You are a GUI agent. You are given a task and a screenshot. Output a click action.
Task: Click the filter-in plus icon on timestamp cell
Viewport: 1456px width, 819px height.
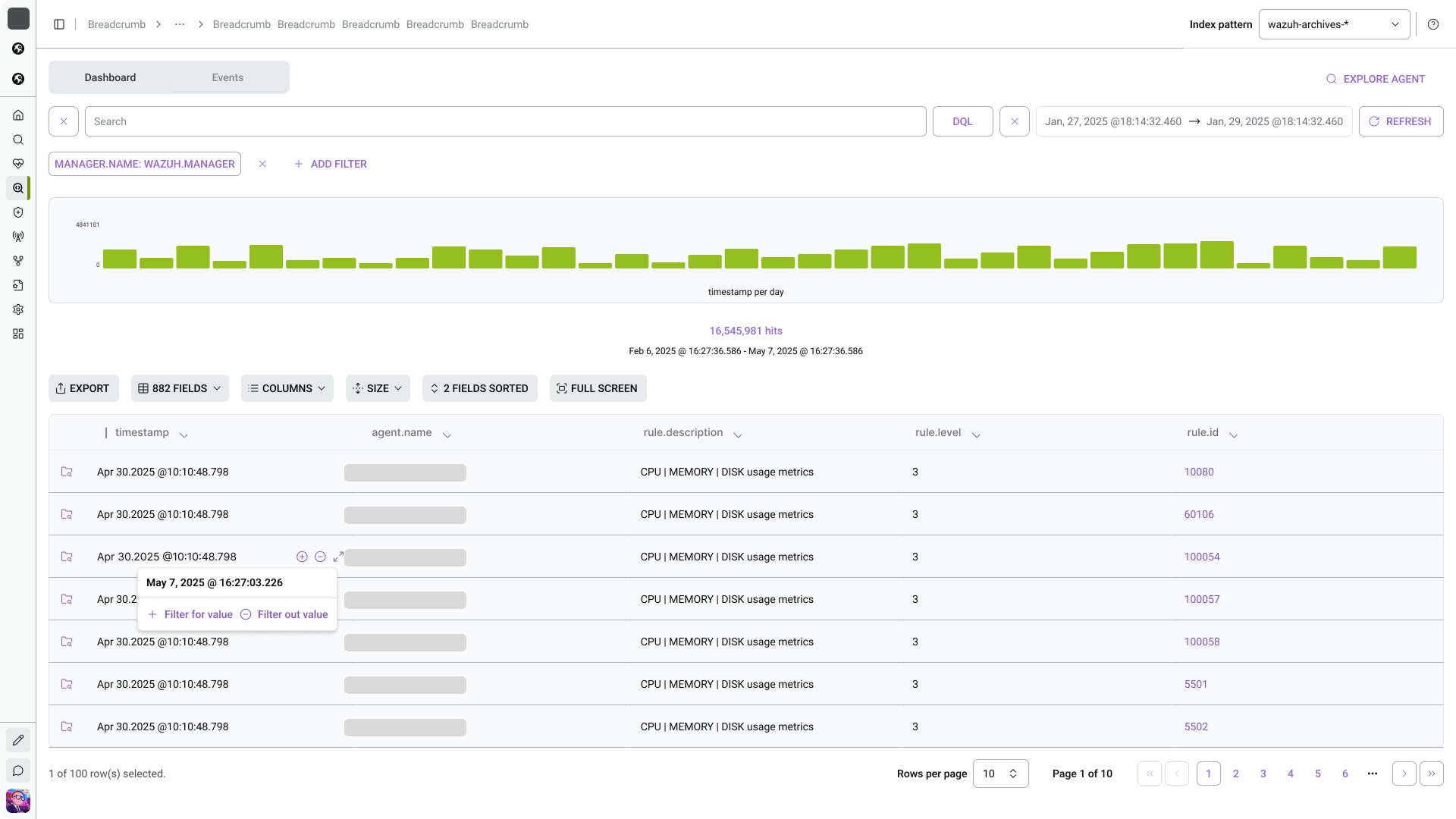coord(302,557)
